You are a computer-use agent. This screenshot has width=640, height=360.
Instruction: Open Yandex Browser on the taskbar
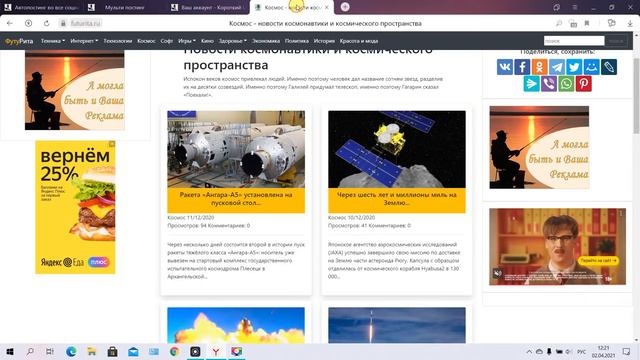point(216,351)
